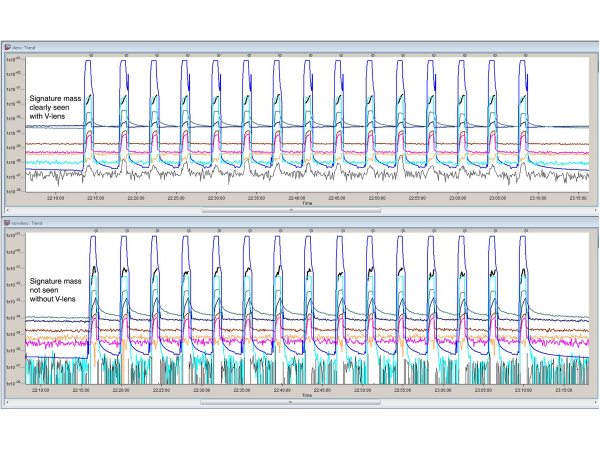Select first cycle marker above vlens trend

pos(90,54)
